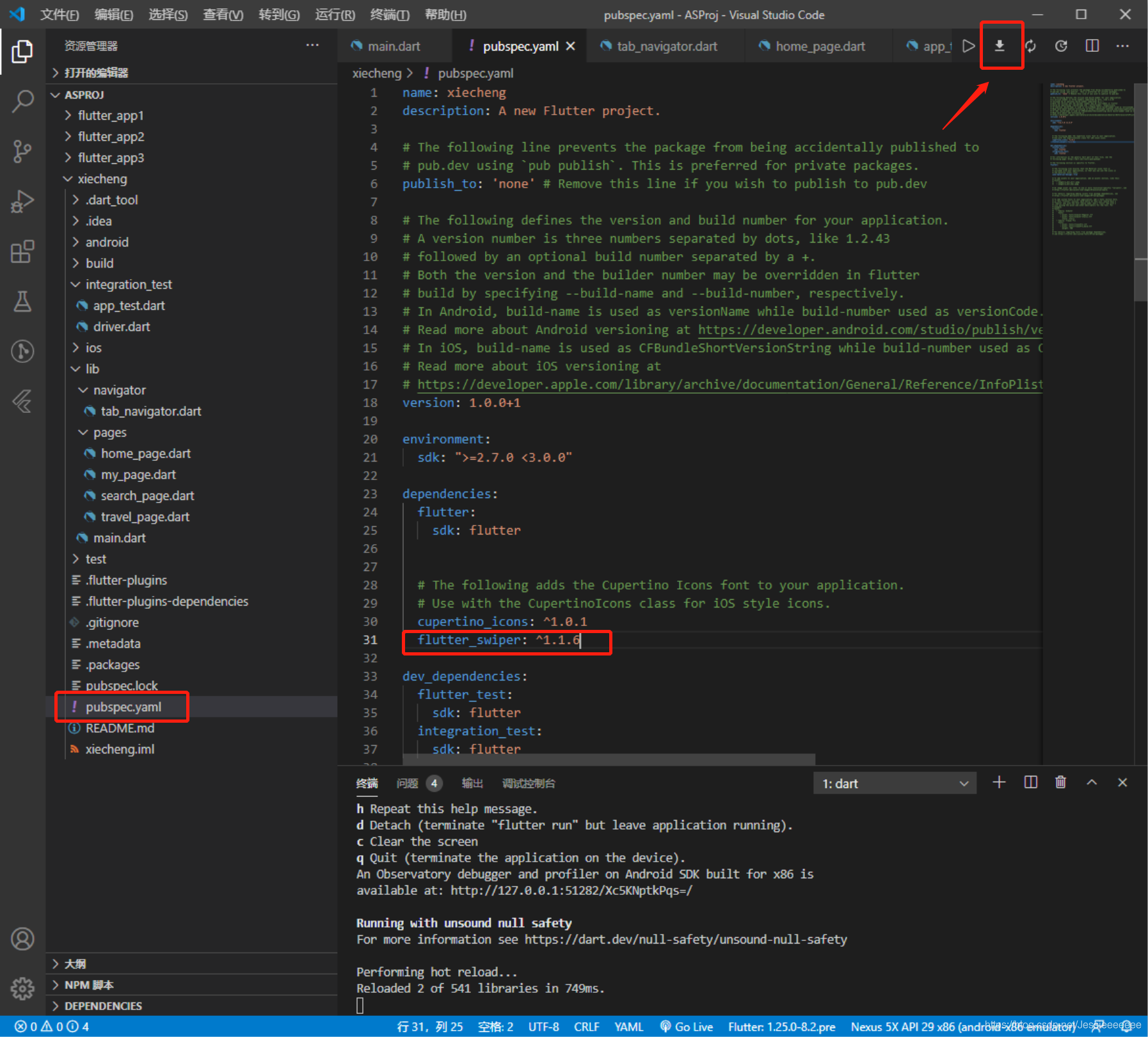The image size is (1148, 1037).
Task: Maximize the panel with up chevron
Action: click(1092, 782)
